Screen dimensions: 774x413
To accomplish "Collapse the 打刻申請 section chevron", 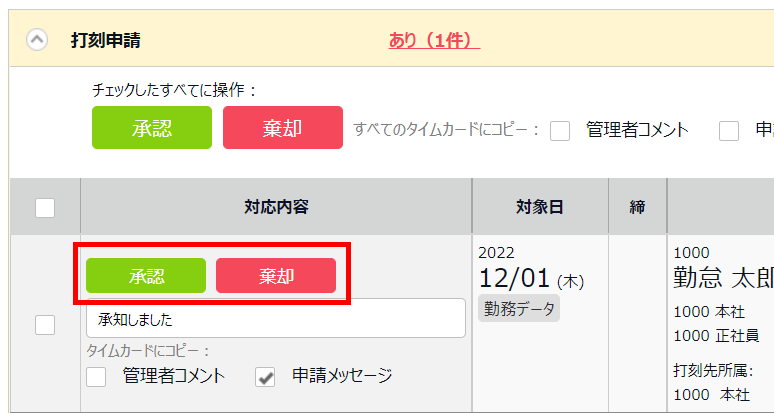I will click(x=37, y=40).
